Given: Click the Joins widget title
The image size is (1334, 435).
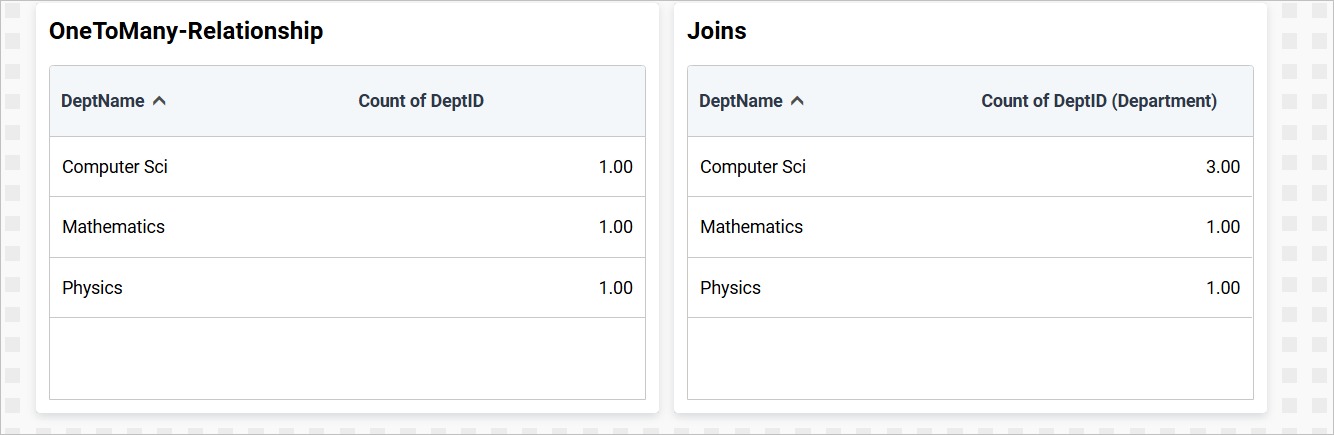Looking at the screenshot, I should (x=717, y=31).
